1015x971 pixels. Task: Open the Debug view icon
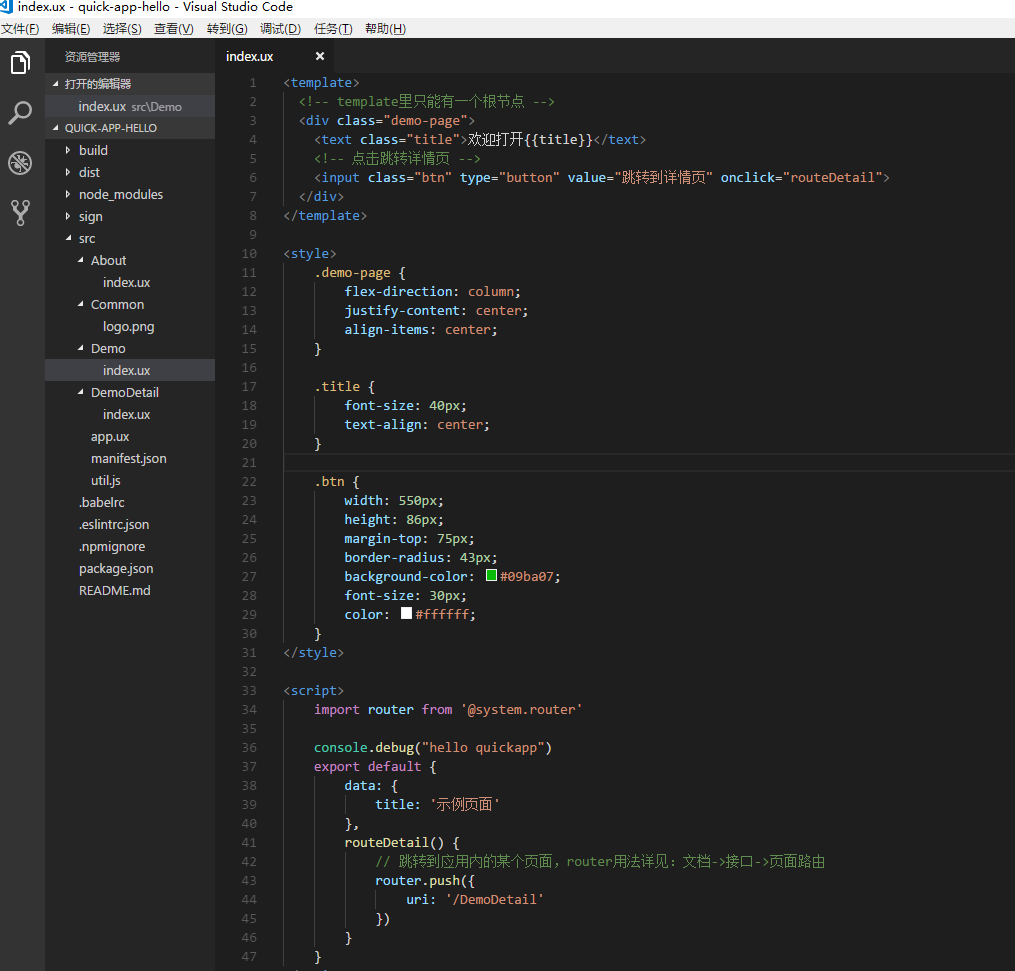(x=20, y=162)
